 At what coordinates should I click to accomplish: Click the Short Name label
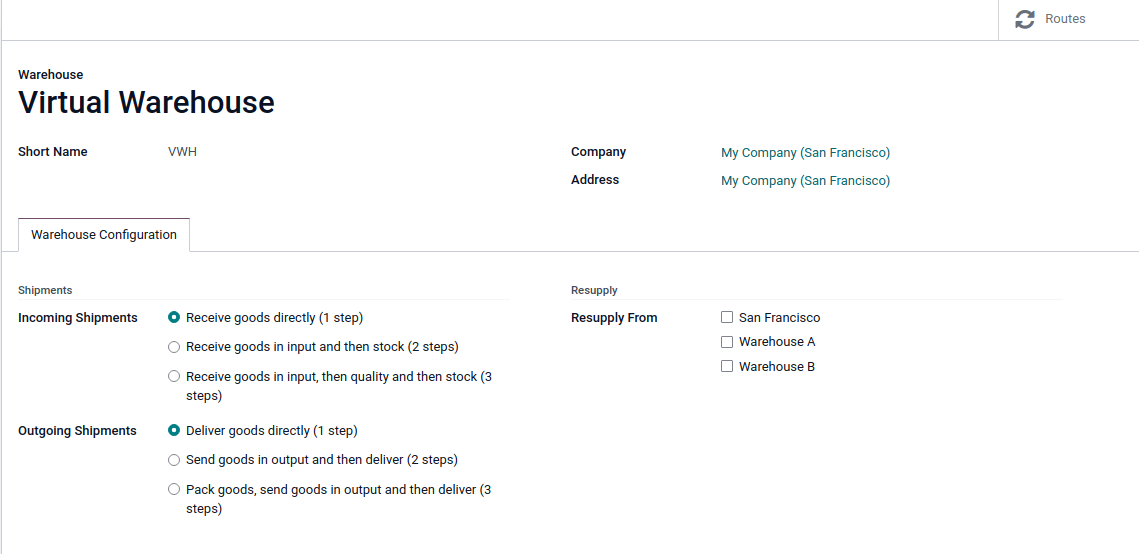(53, 152)
